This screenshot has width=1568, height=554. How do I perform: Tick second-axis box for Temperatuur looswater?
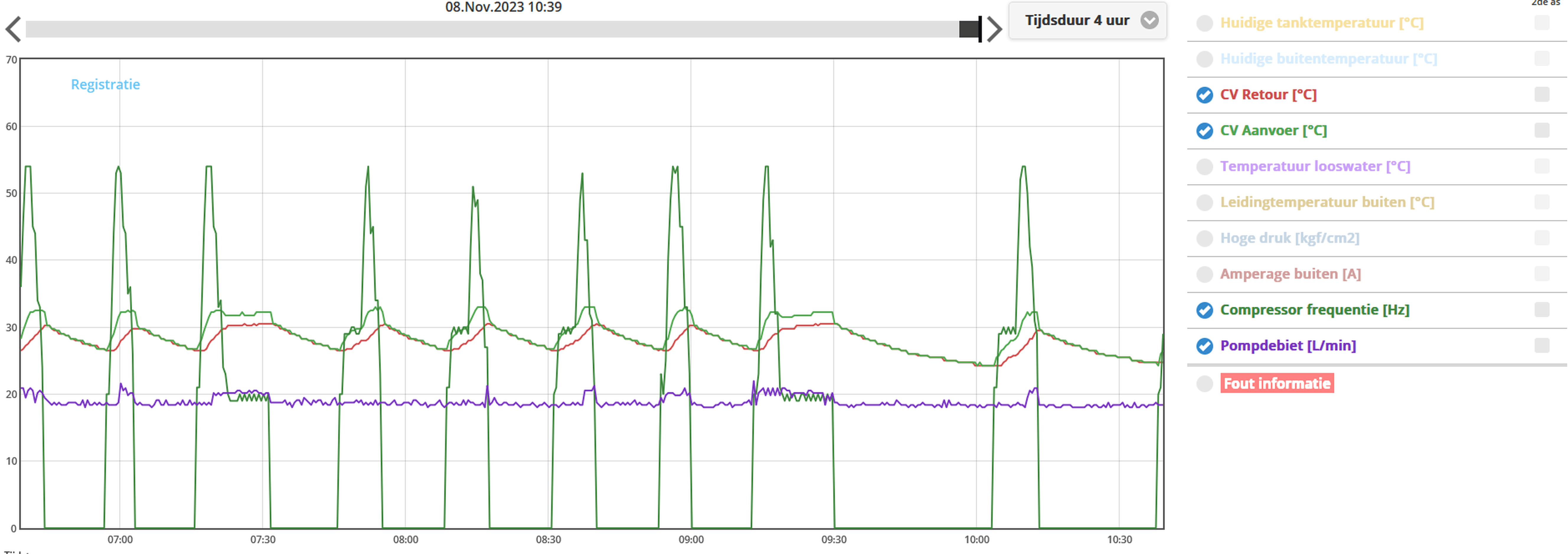pyautogui.click(x=1542, y=166)
